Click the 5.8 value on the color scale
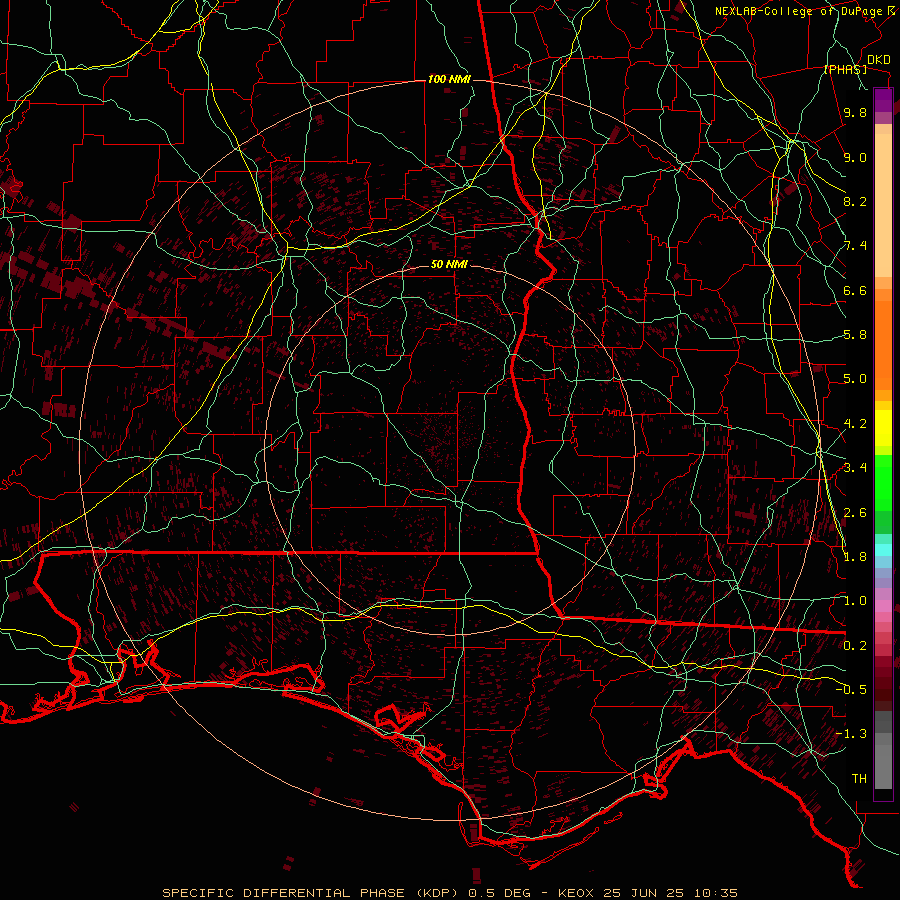Viewport: 900px width, 900px height. (855, 335)
